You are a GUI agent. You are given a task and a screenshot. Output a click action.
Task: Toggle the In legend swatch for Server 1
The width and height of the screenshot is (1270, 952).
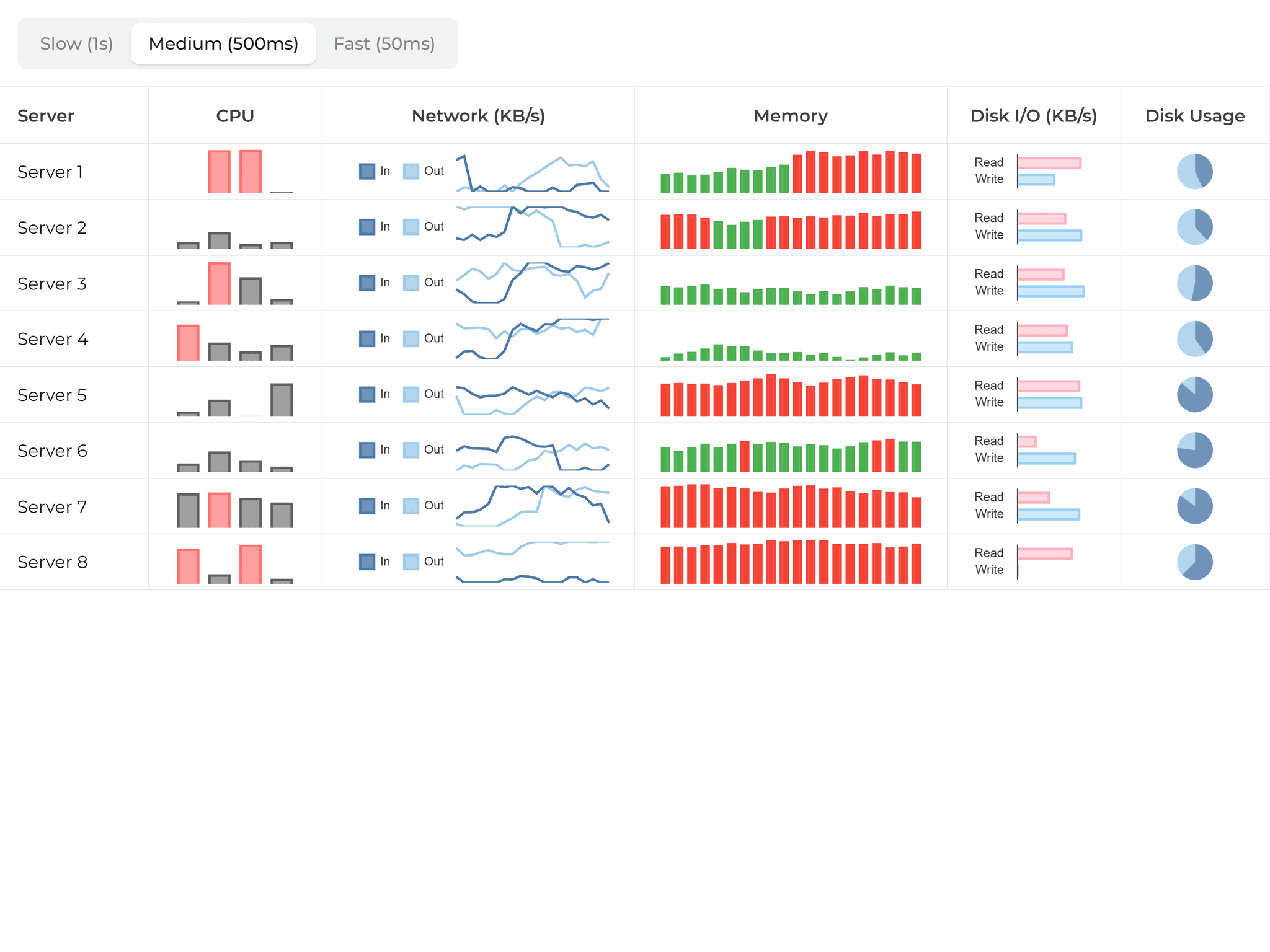[x=367, y=171]
